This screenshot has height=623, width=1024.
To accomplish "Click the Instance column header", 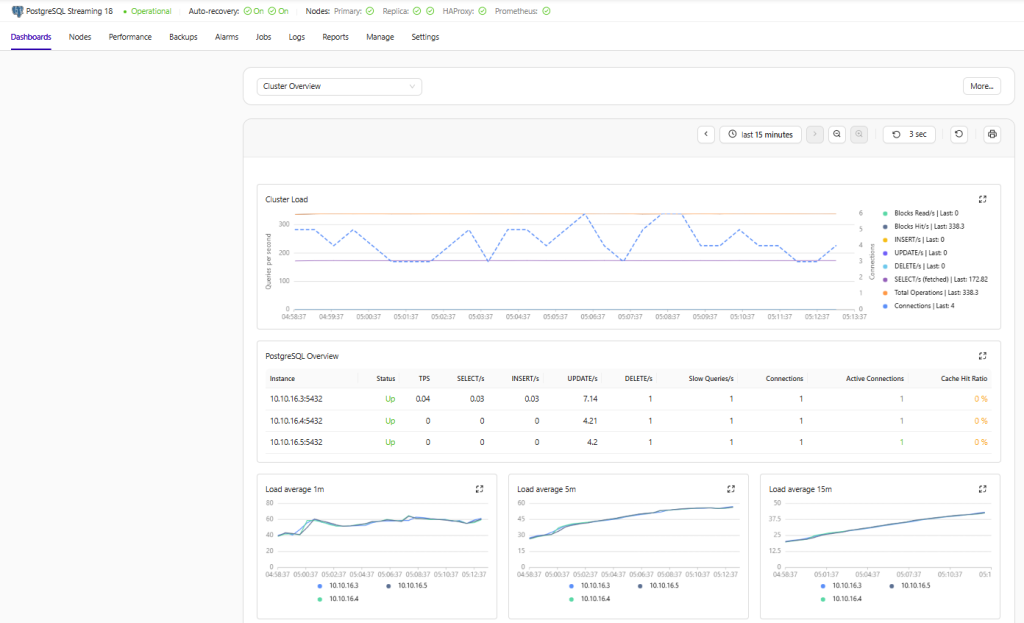I will (x=282, y=379).
